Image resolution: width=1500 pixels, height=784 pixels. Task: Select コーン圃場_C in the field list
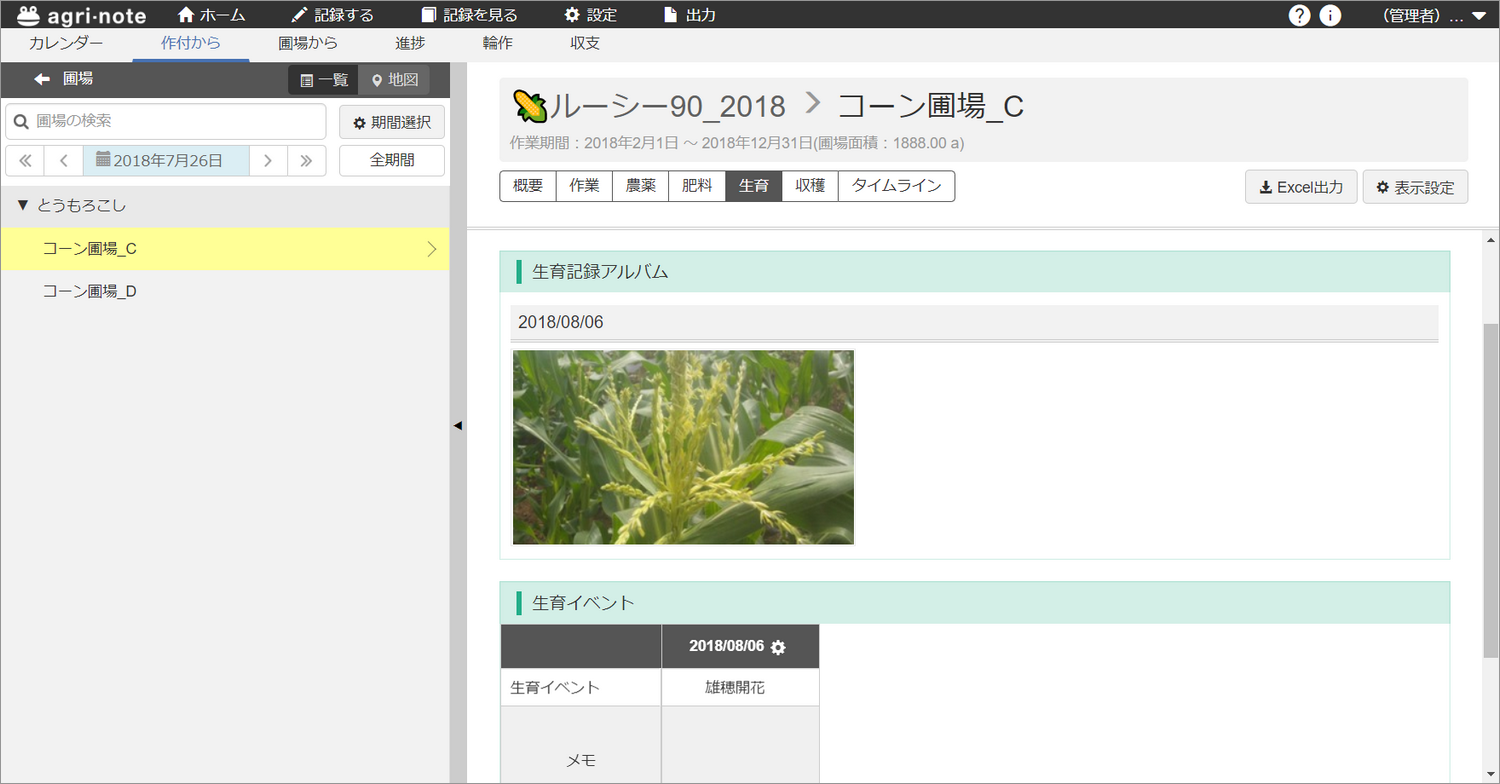(224, 249)
